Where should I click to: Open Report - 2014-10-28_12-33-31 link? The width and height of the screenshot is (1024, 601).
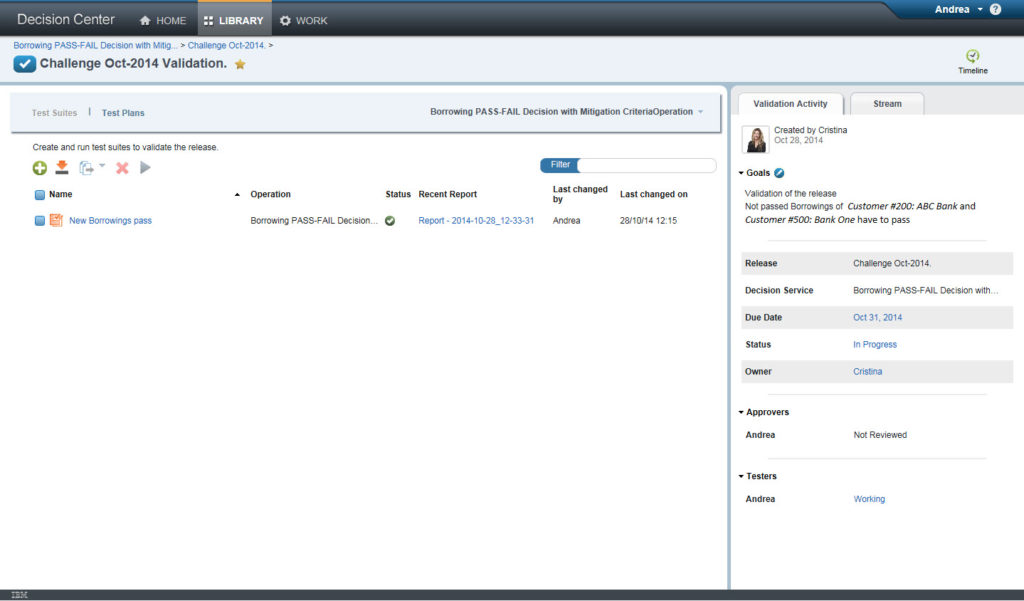point(476,221)
